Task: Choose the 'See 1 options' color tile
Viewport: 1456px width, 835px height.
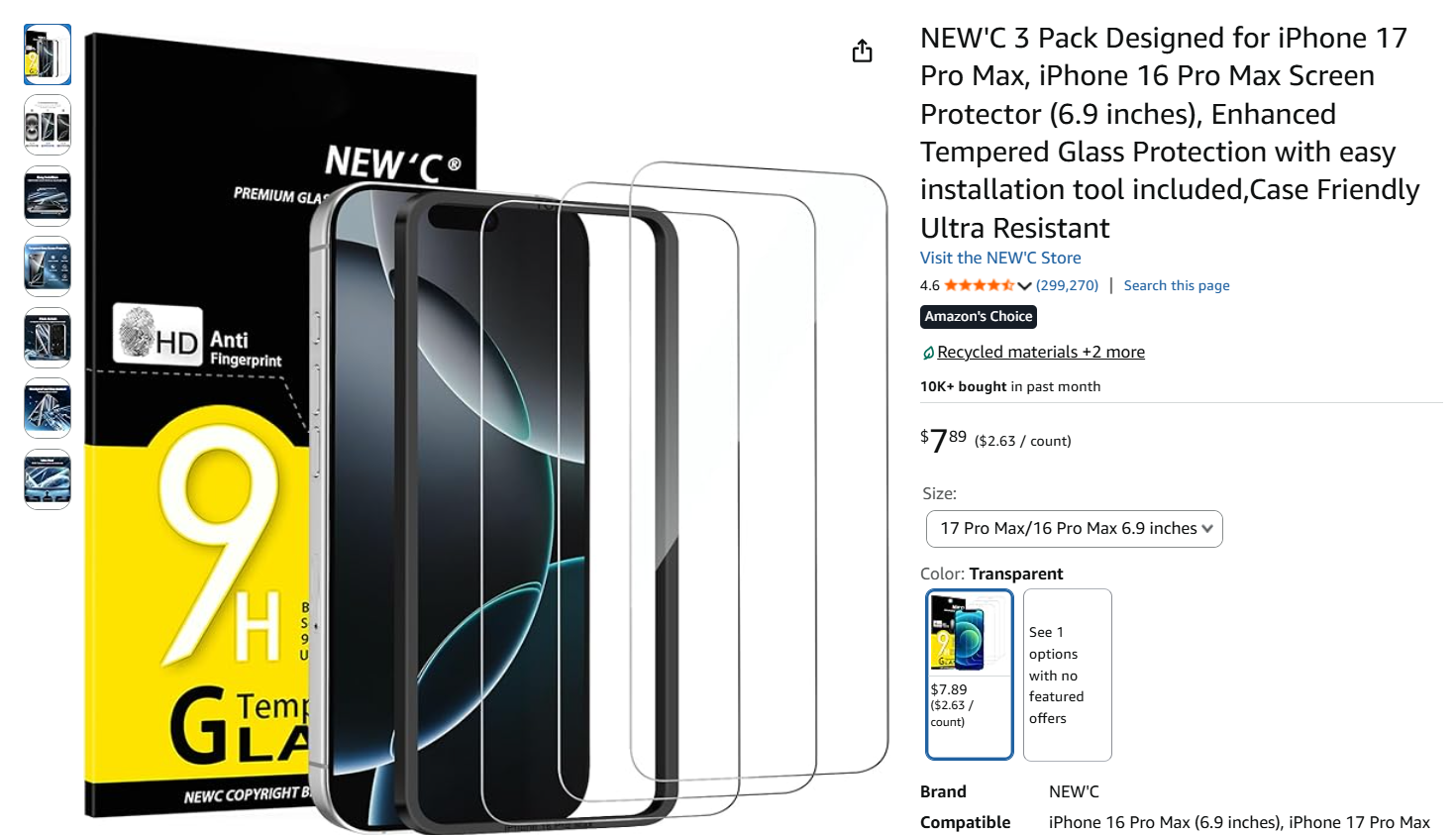Action: tap(1067, 675)
